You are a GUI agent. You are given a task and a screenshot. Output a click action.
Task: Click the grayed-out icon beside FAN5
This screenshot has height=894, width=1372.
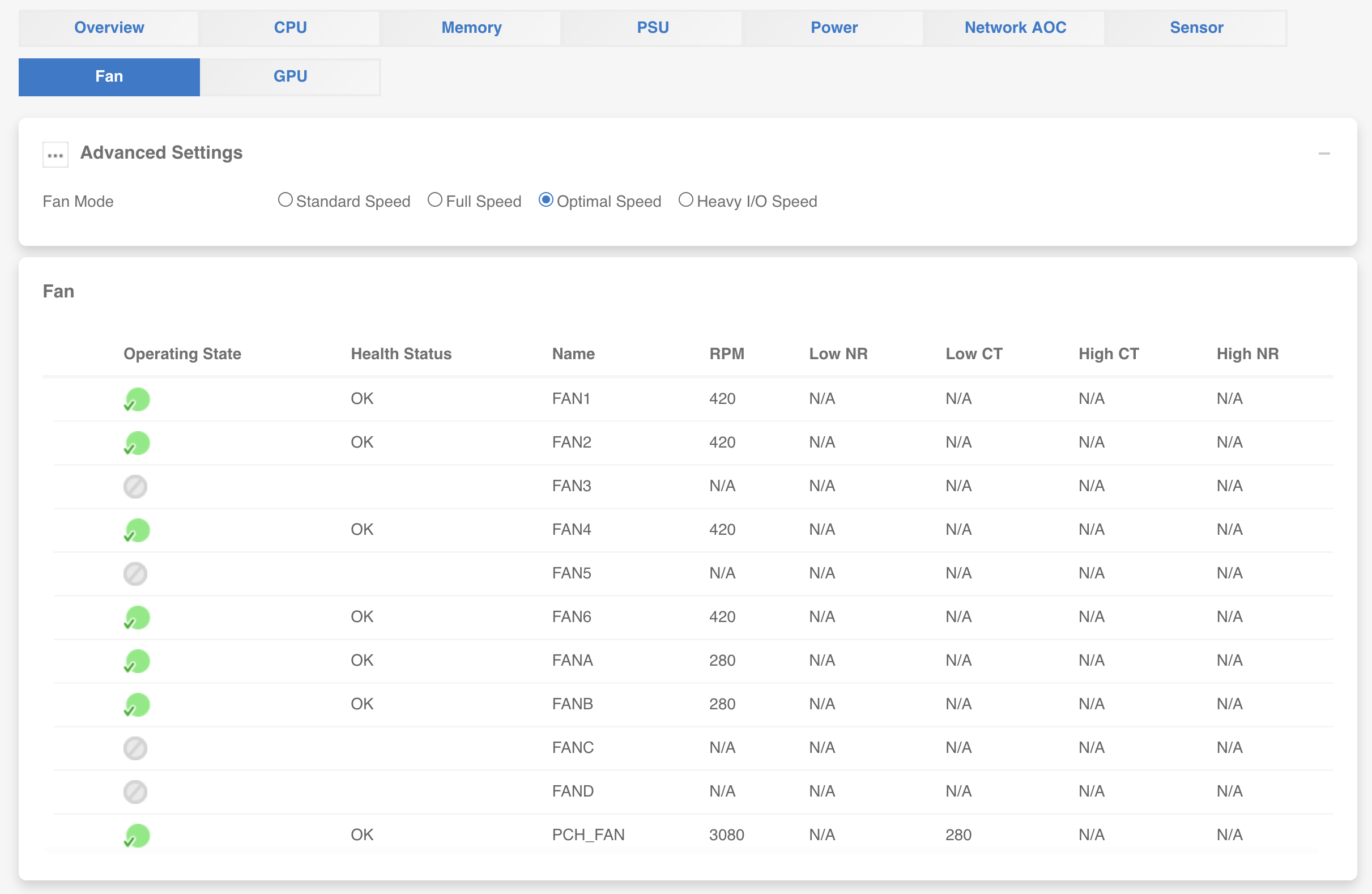pyautogui.click(x=136, y=574)
